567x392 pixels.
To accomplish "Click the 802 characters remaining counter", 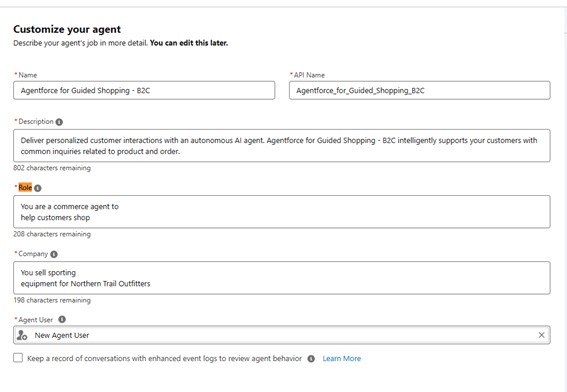I will pos(52,168).
